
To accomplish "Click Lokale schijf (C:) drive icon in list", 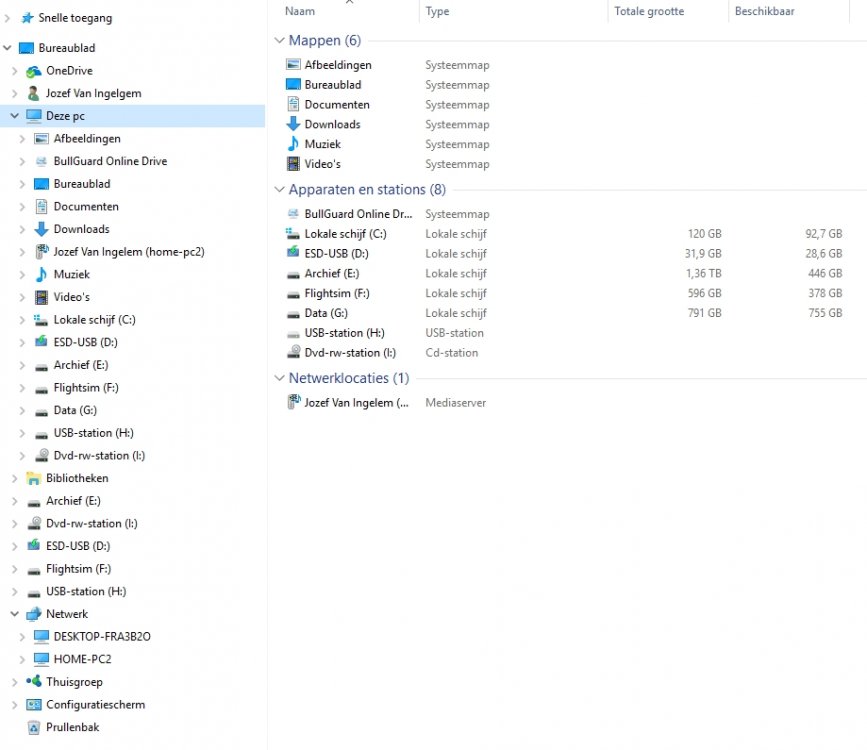I will click(293, 233).
